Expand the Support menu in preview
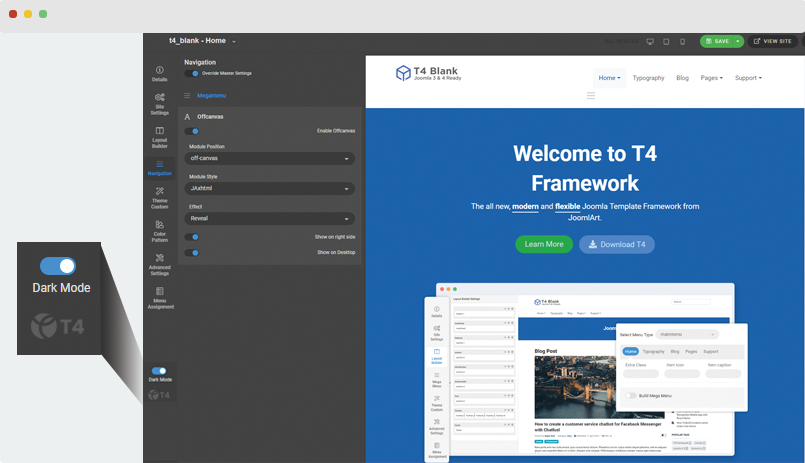This screenshot has width=805, height=463. click(748, 78)
